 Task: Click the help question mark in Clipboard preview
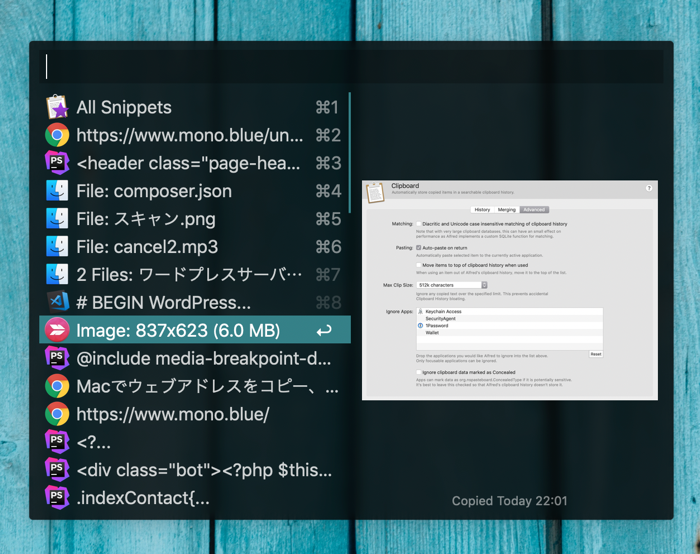pyautogui.click(x=648, y=188)
